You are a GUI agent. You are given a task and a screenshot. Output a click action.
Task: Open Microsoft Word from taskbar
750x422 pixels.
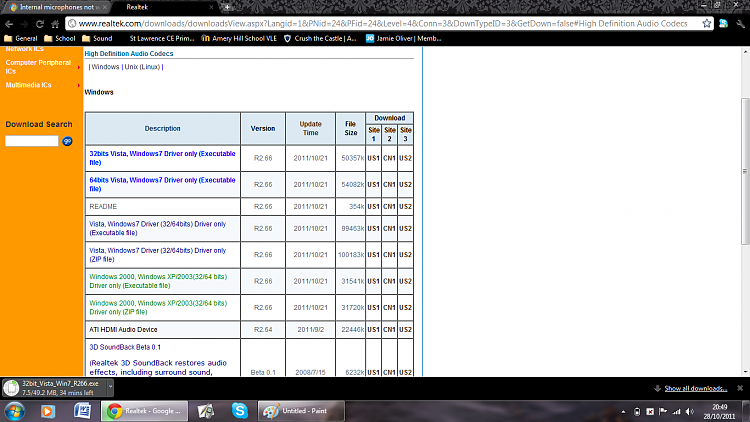[x=82, y=411]
